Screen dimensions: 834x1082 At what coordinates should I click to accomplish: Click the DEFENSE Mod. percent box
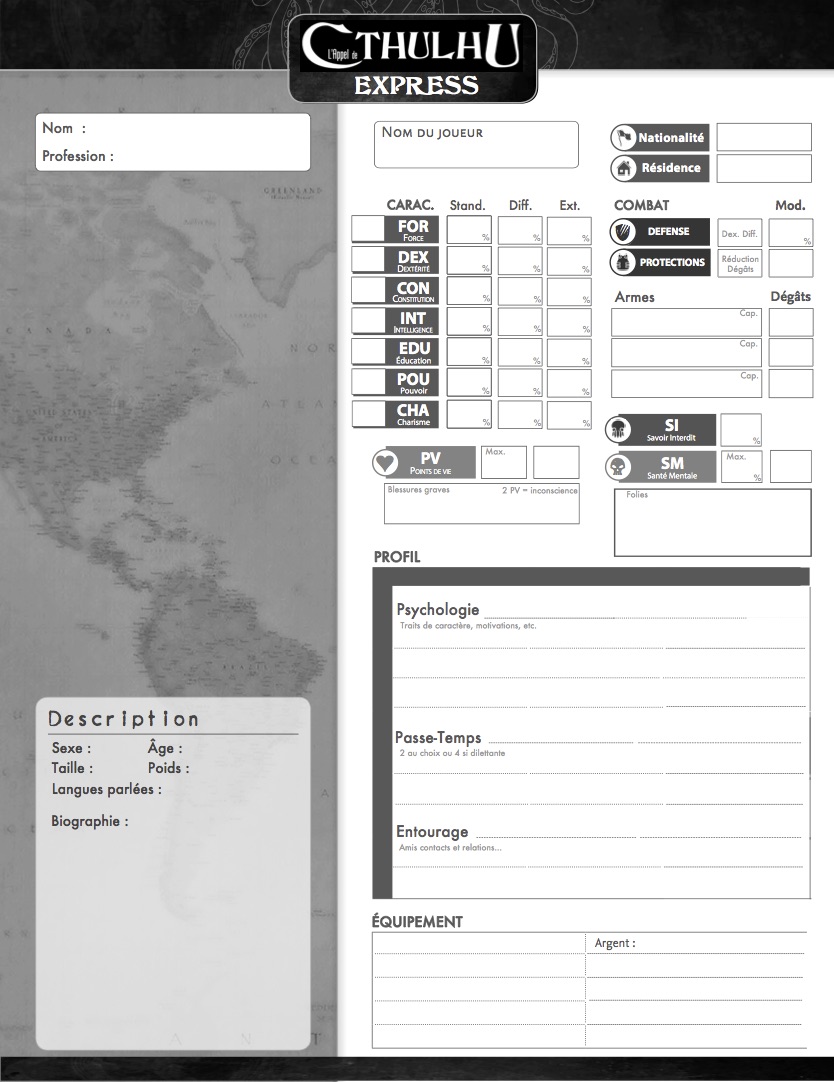click(x=791, y=233)
